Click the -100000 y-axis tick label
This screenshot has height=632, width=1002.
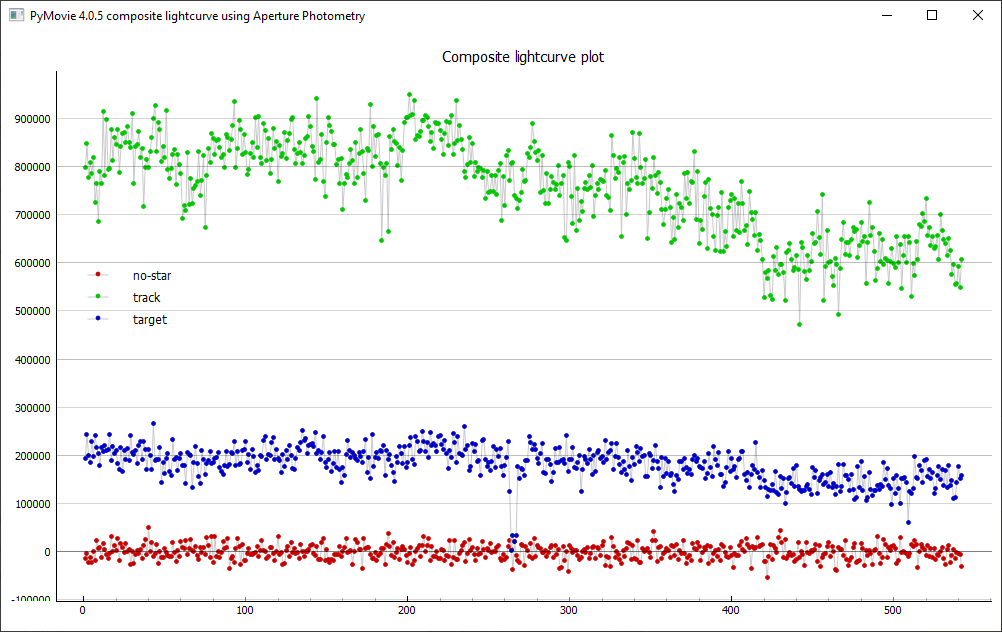[29, 600]
